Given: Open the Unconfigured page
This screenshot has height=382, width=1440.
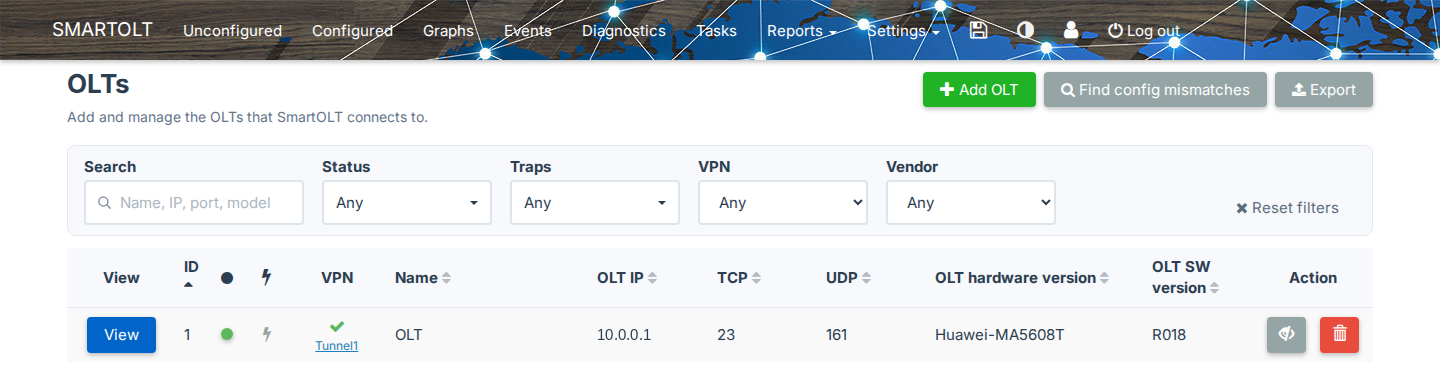Looking at the screenshot, I should (232, 31).
